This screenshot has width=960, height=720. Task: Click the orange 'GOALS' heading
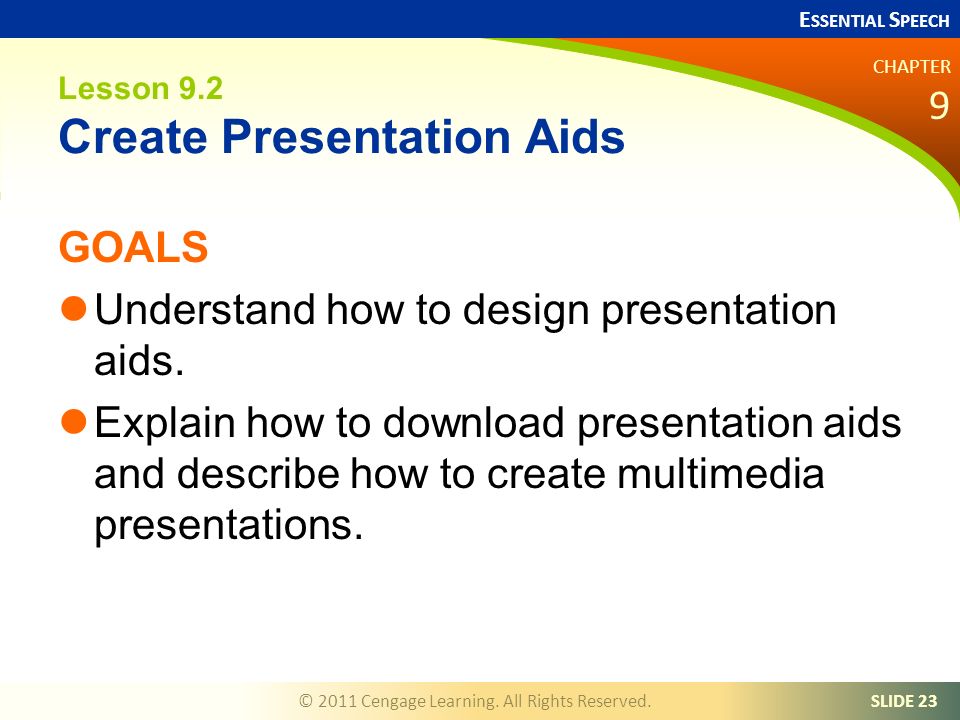[133, 247]
